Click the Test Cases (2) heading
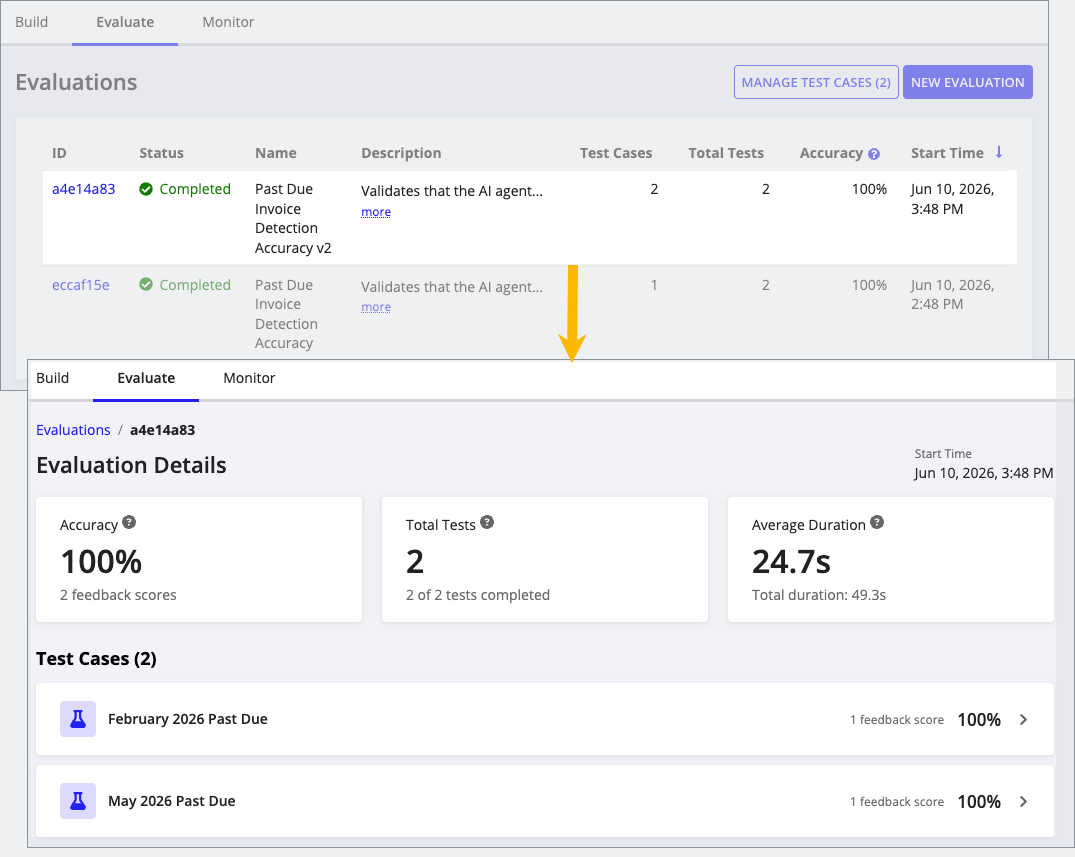The width and height of the screenshot is (1075, 857). (x=96, y=659)
